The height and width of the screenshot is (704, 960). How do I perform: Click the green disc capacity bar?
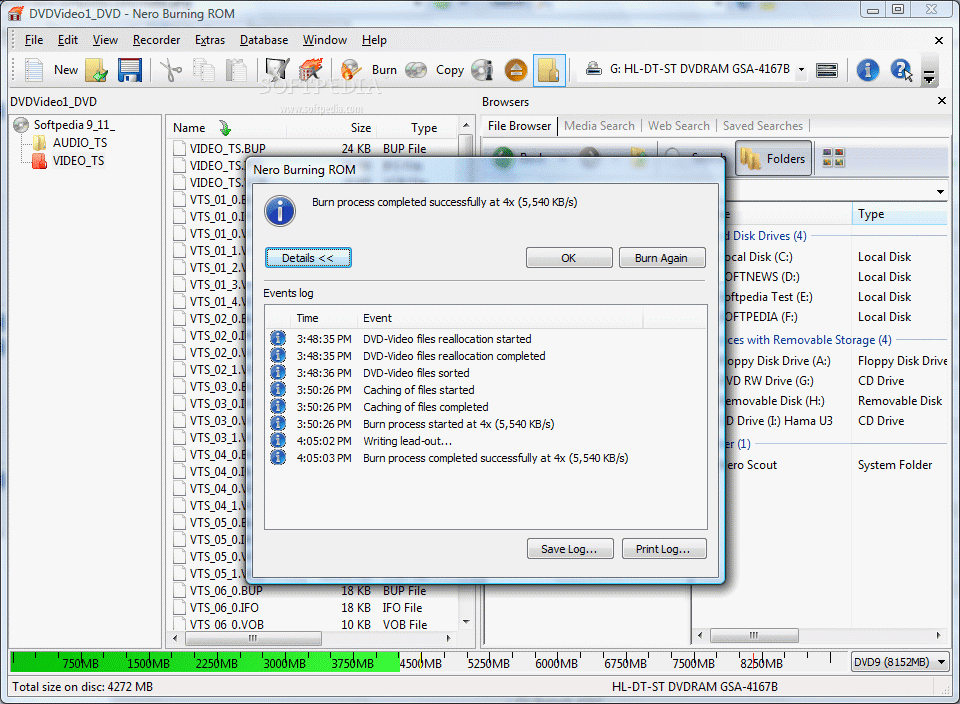point(206,662)
